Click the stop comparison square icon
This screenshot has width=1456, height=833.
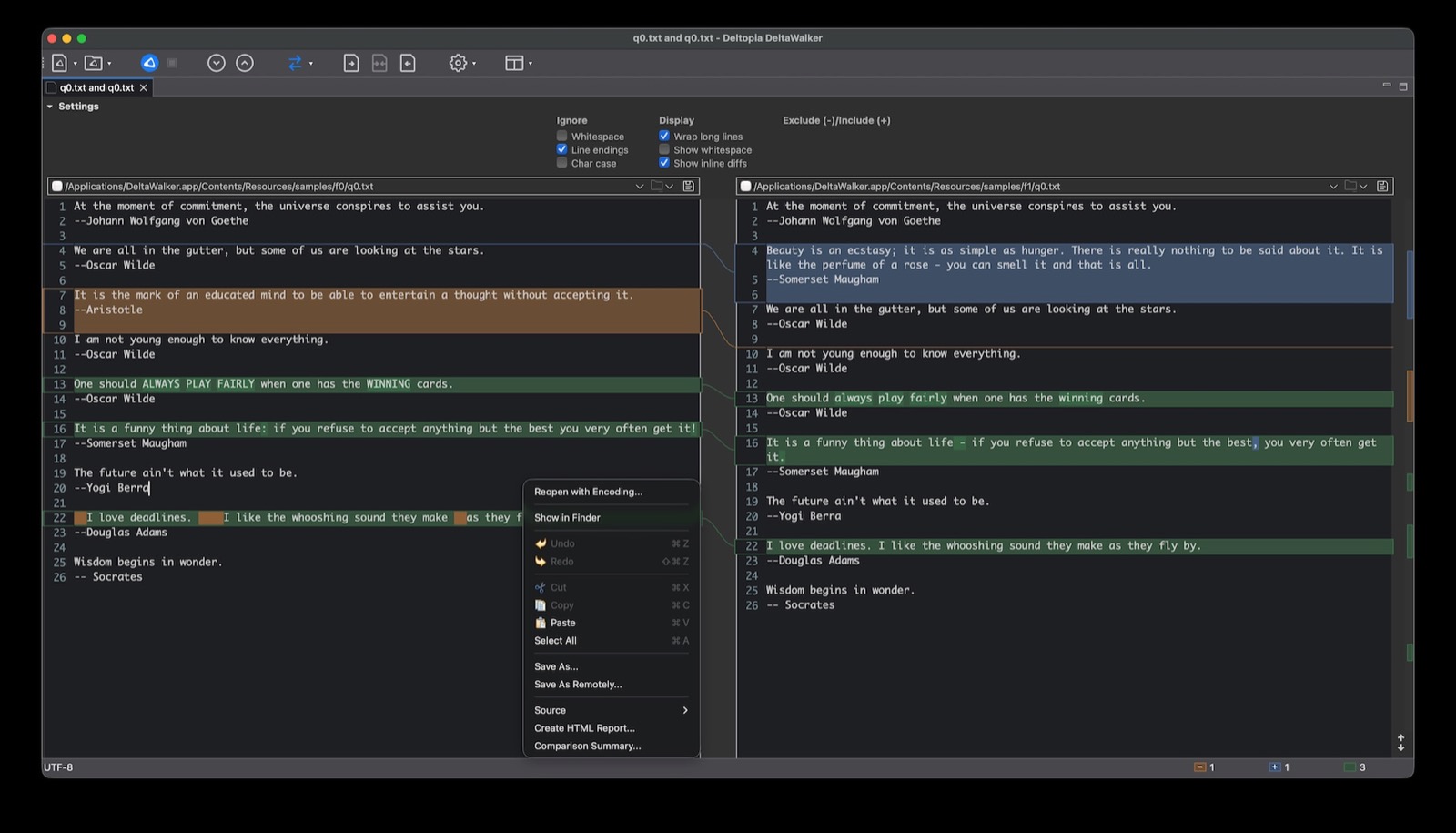(172, 63)
